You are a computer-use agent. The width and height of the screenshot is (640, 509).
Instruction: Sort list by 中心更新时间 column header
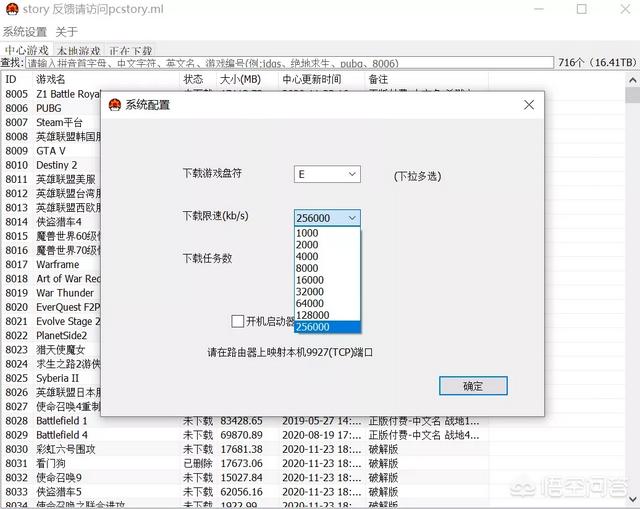pyautogui.click(x=312, y=78)
